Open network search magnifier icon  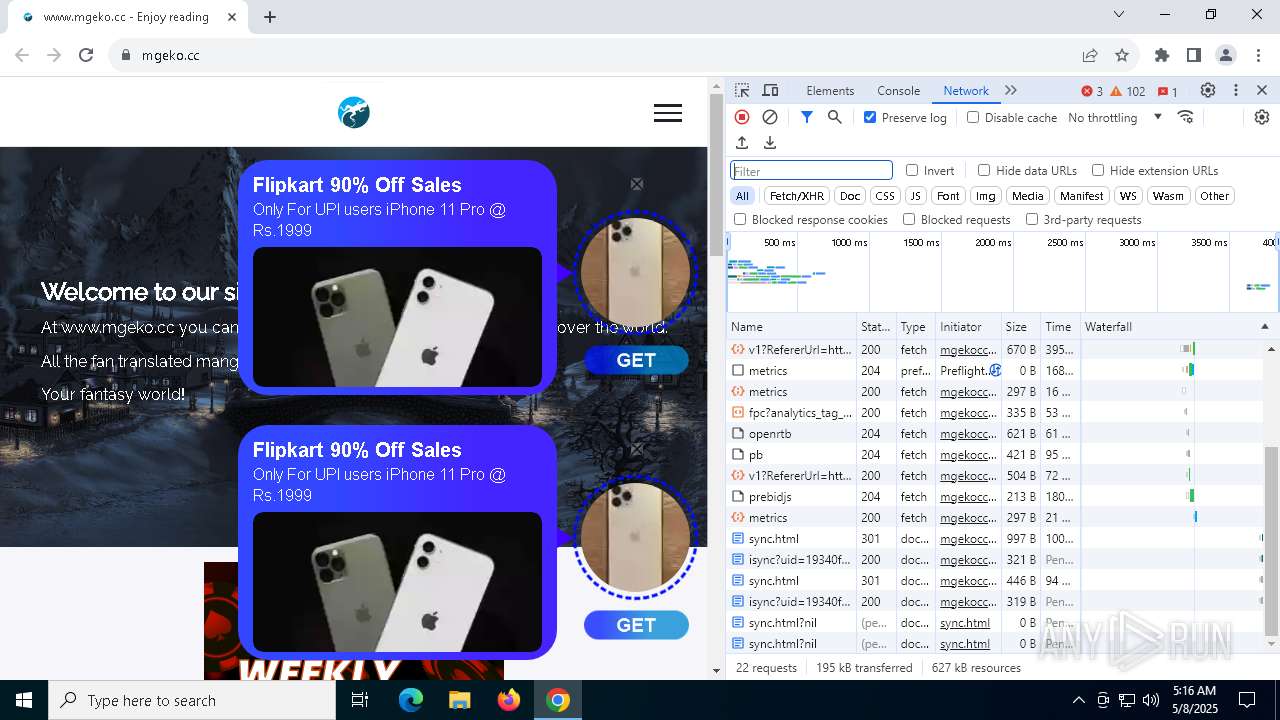(835, 117)
